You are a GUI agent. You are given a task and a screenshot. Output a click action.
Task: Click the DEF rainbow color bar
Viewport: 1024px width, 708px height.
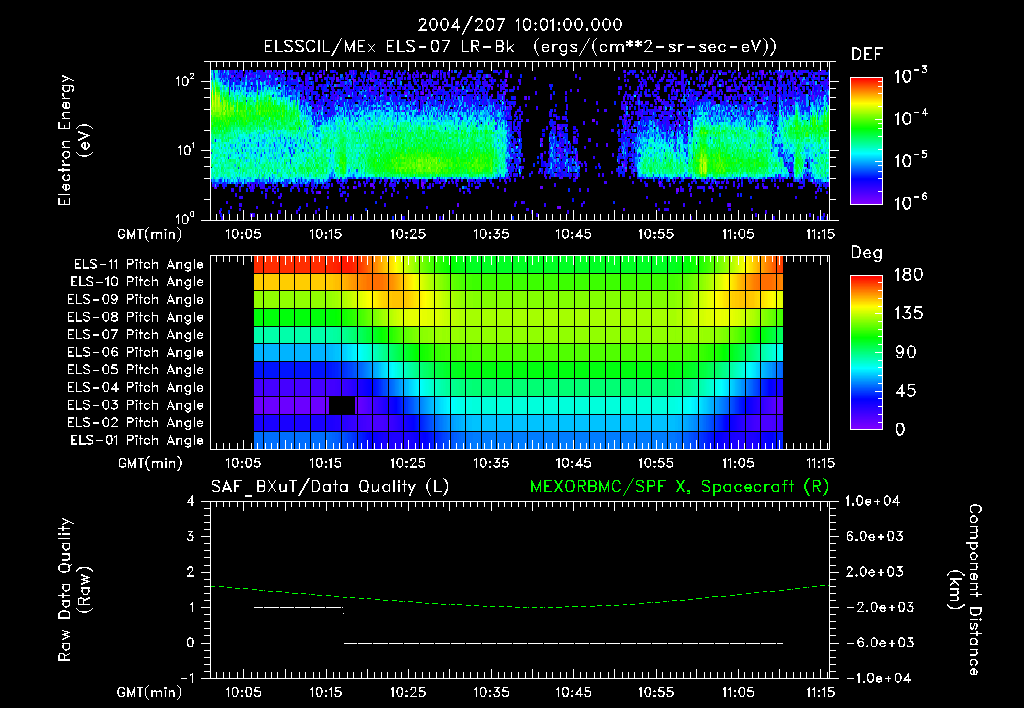click(866, 141)
